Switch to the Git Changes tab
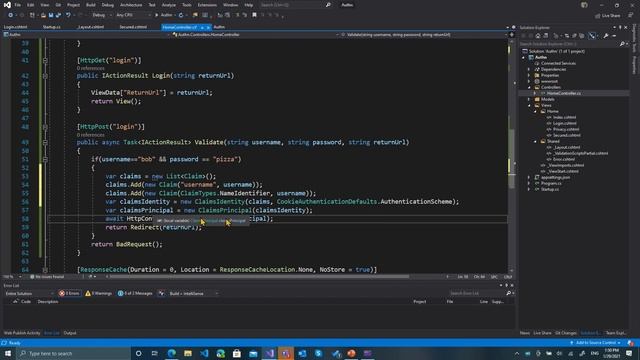Viewport: 640px width, 360px height. [x=566, y=333]
